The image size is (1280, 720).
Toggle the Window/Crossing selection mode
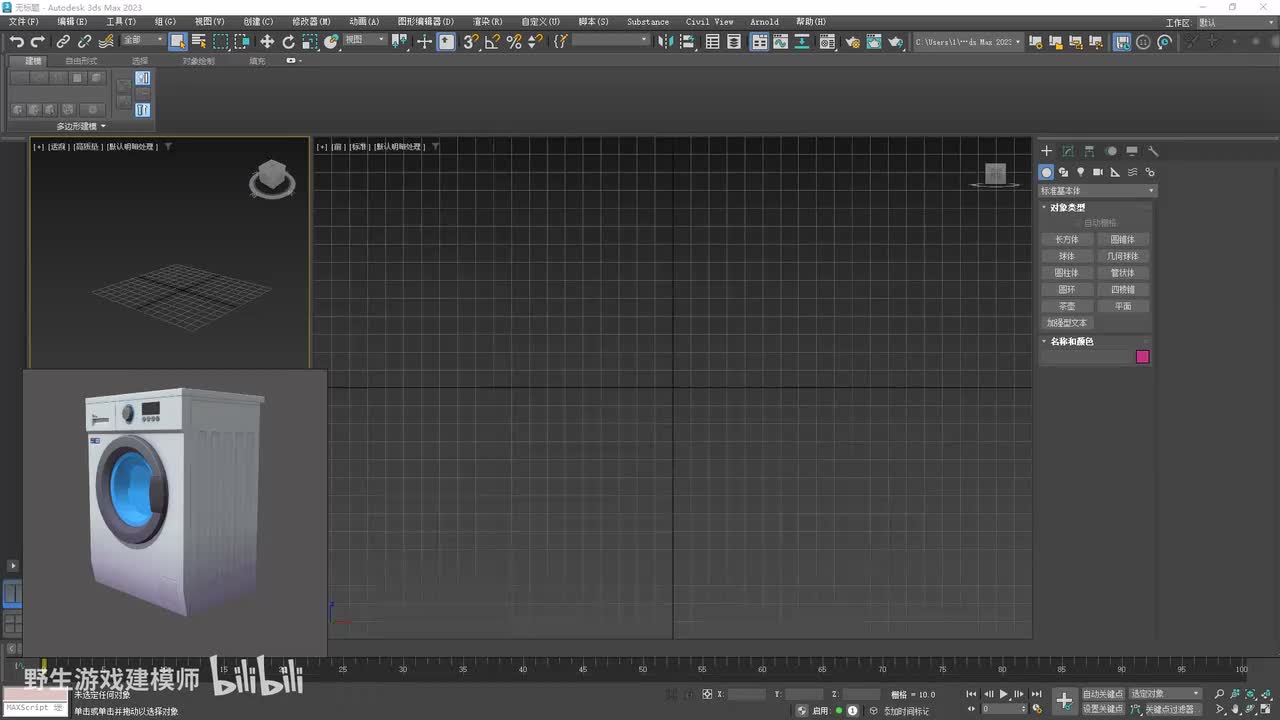242,41
